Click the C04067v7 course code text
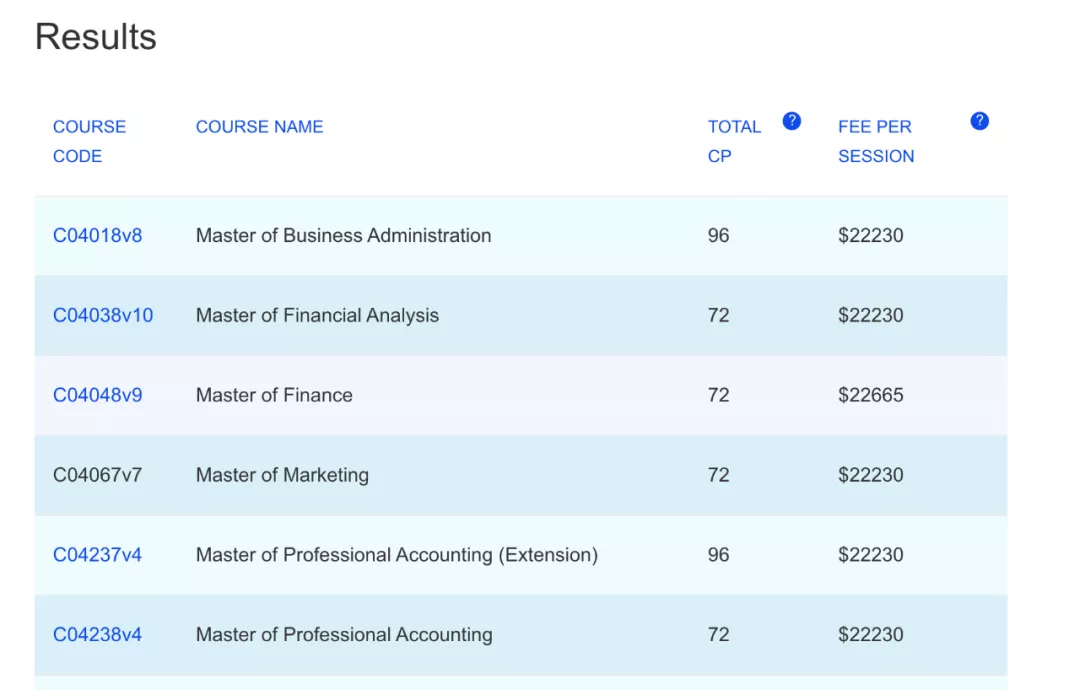 [x=97, y=475]
